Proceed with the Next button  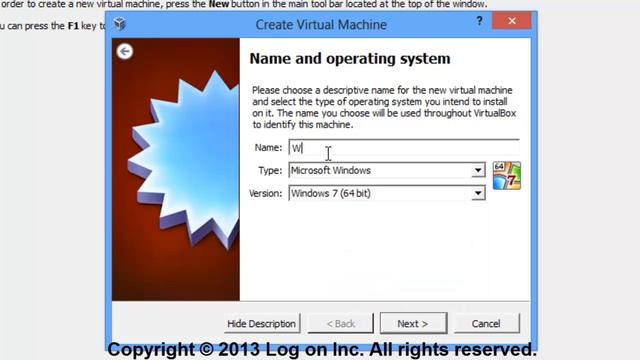(413, 324)
